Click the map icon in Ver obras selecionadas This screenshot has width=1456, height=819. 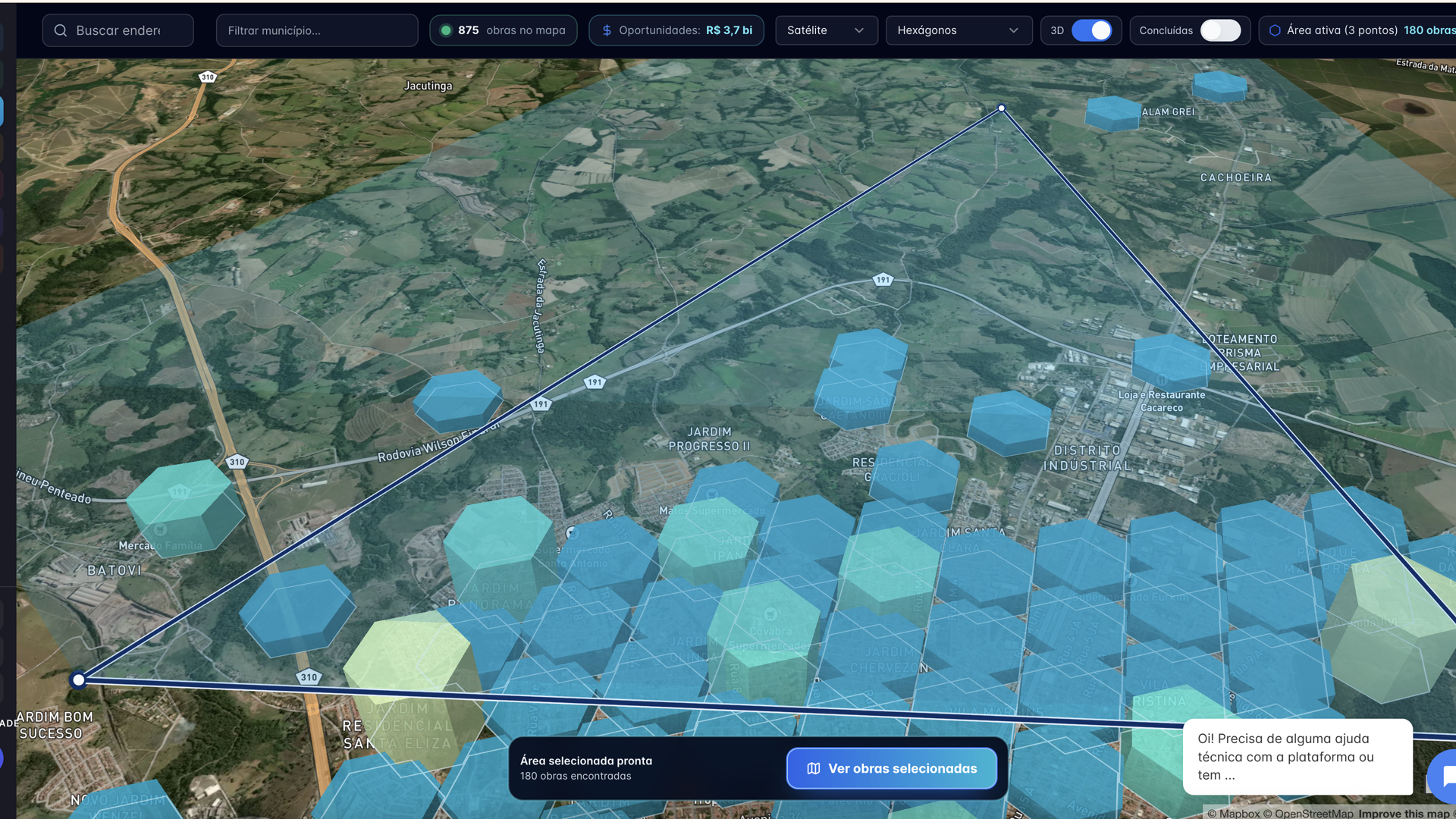pyautogui.click(x=814, y=768)
